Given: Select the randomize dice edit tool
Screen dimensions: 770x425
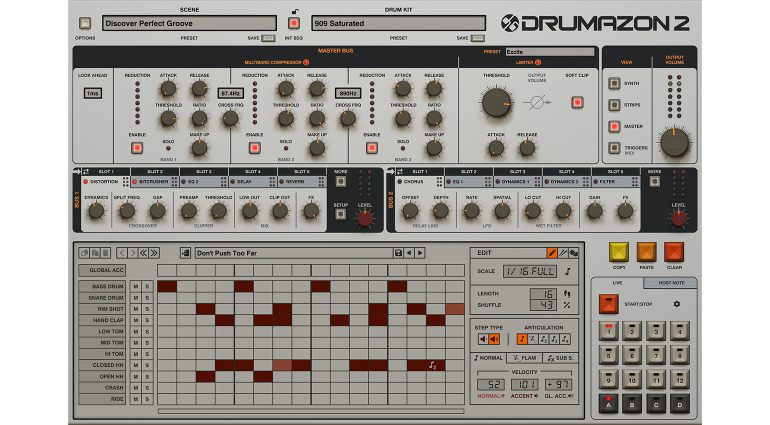Looking at the screenshot, I should click(573, 253).
